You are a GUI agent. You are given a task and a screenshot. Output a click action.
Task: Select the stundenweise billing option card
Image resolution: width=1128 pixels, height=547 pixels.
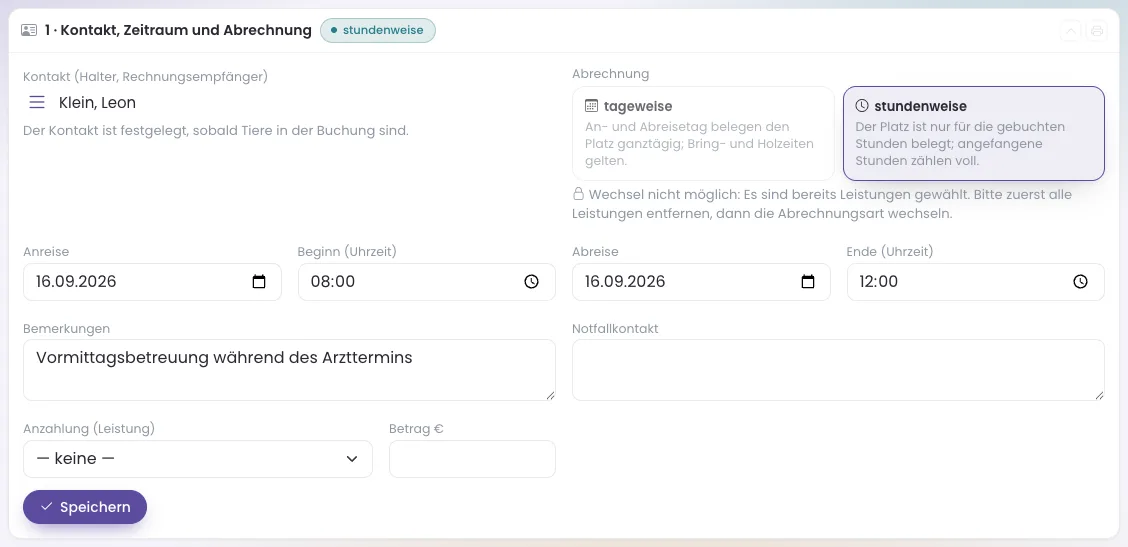pos(973,133)
